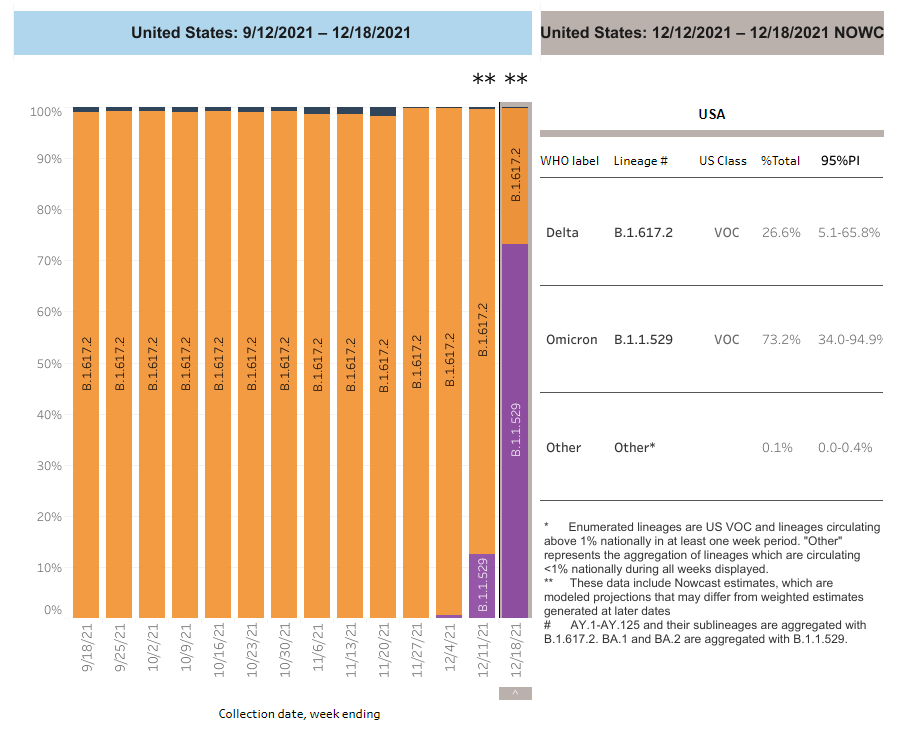
Task: Click the B.1.617.2 bar for week 10/2/21
Action: 152,364
